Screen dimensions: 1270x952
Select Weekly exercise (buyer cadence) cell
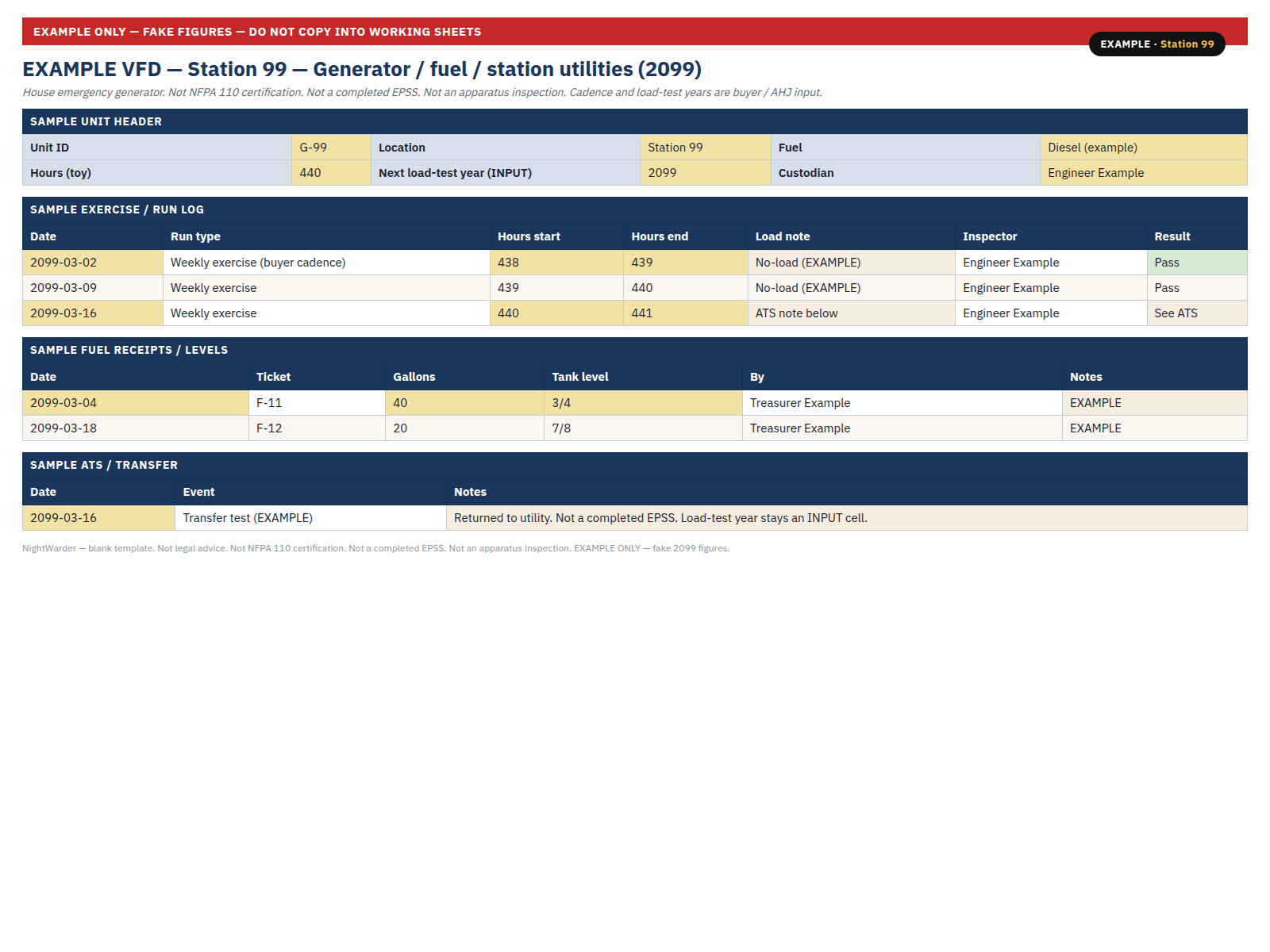point(326,263)
